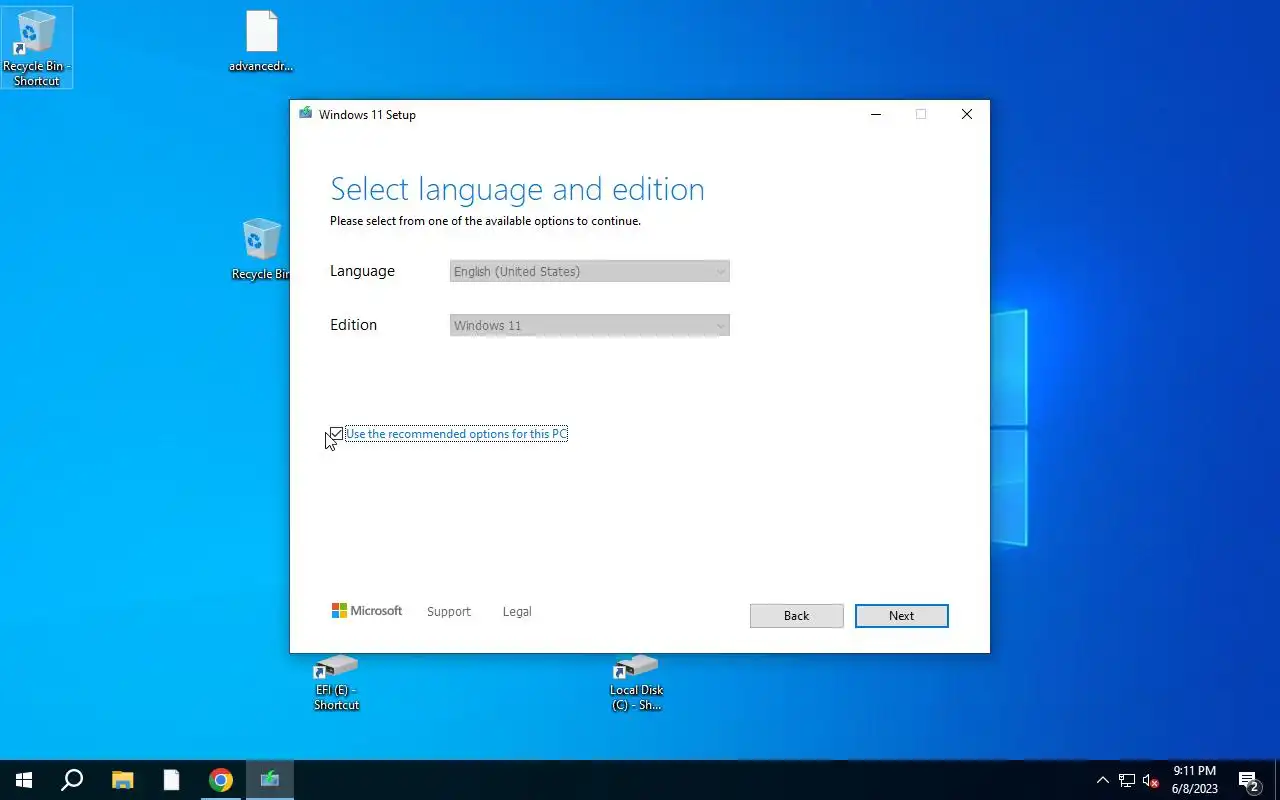Screen dimensions: 1280x800
Task: Uncheck 'Use the recommended options for this PC'
Action: pos(337,434)
